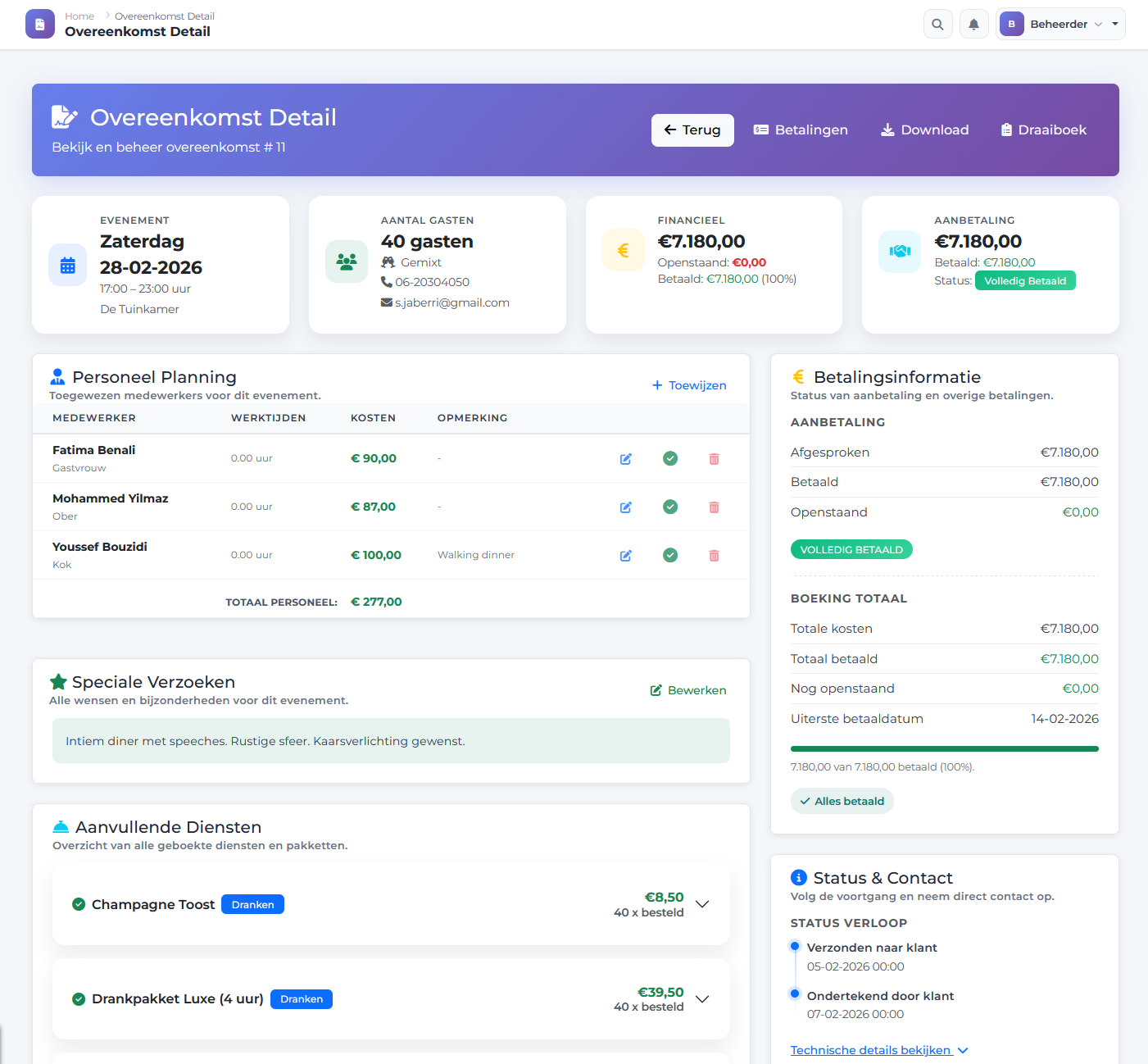Expand the Drankpakket Luxe (4 uur) row

(x=702, y=999)
